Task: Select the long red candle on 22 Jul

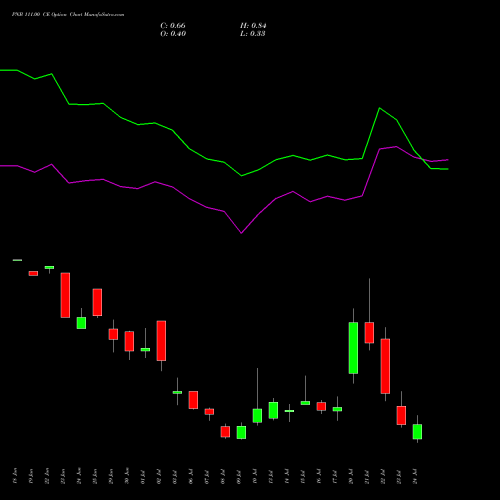Action: click(x=385, y=366)
